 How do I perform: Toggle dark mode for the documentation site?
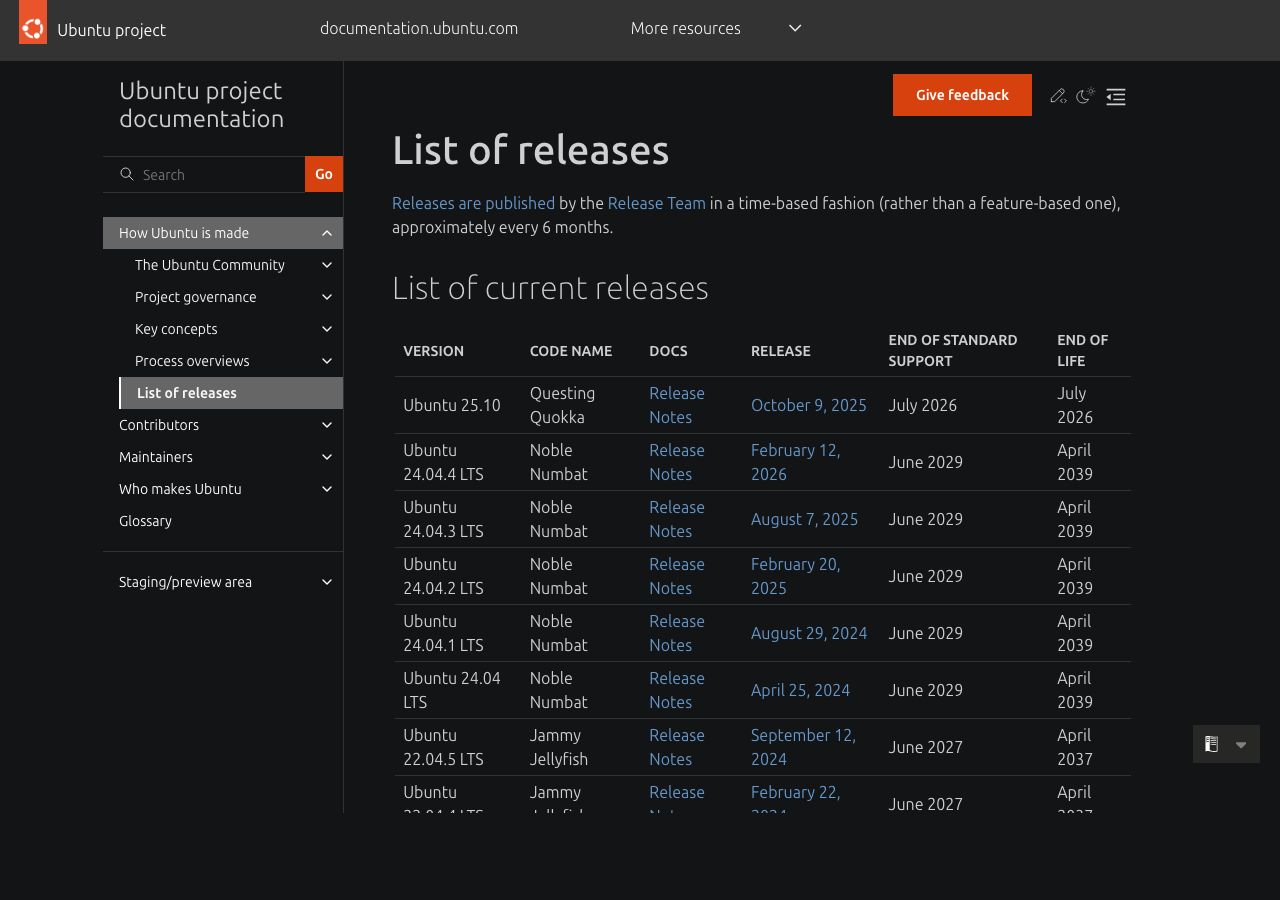[1084, 94]
